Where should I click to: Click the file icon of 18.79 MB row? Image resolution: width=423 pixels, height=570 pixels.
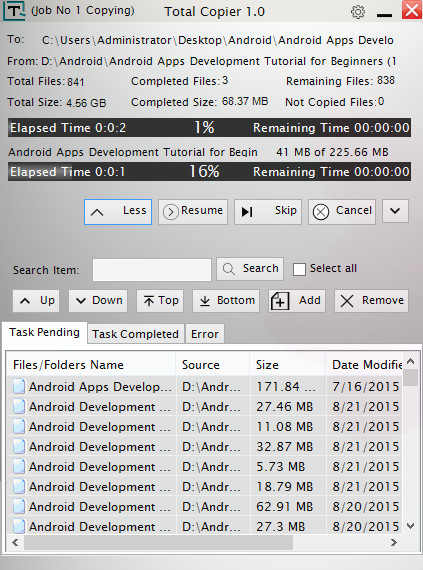(x=19, y=486)
